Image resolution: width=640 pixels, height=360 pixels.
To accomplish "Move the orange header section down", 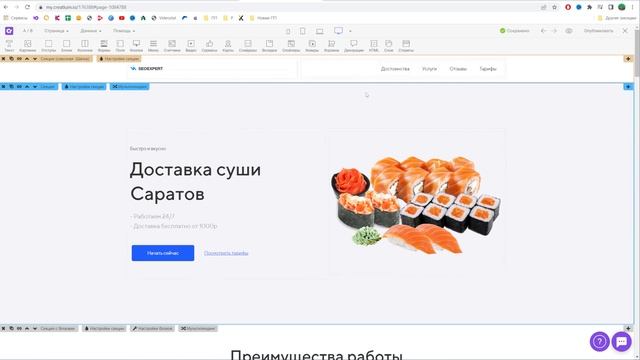I will click(x=35, y=59).
